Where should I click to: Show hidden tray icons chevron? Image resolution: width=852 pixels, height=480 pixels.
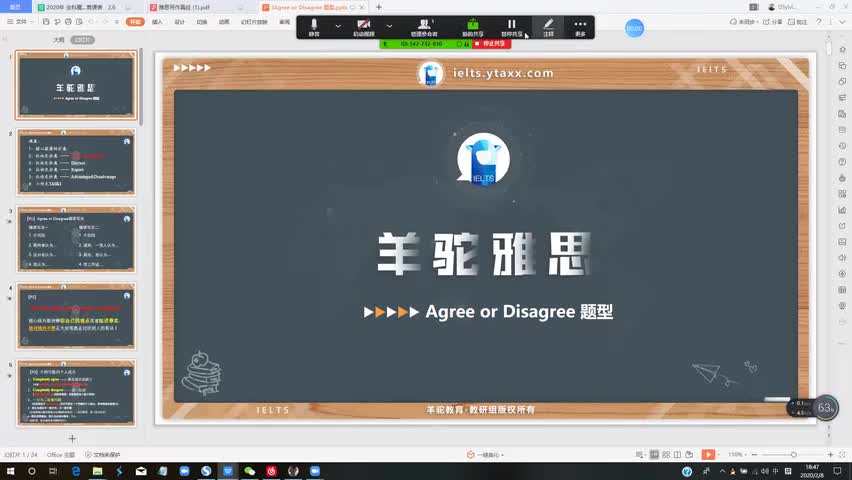tap(722, 471)
